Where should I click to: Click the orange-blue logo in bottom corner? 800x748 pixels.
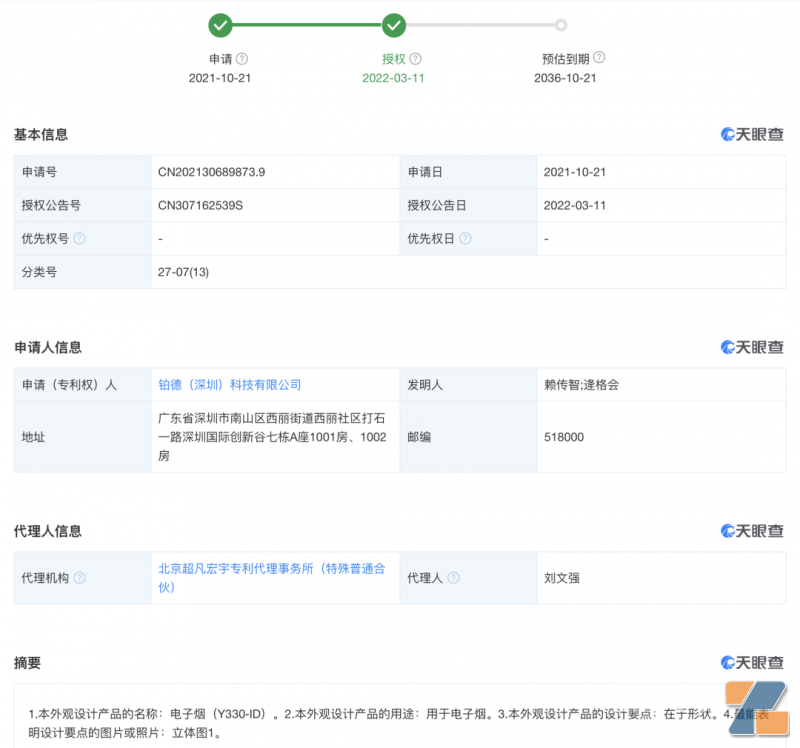(x=760, y=712)
